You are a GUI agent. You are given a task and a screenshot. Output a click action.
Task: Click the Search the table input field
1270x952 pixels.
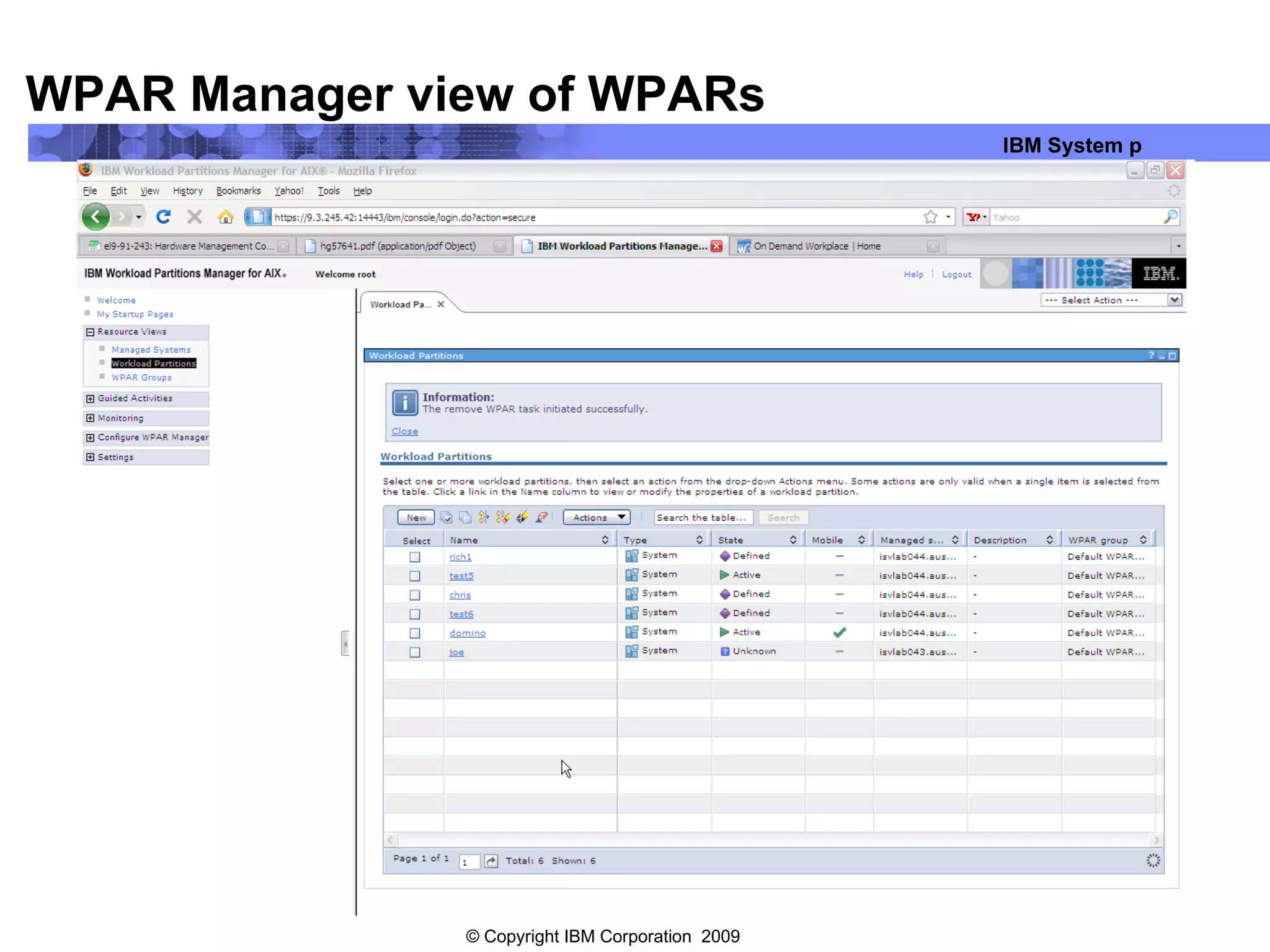tap(704, 518)
